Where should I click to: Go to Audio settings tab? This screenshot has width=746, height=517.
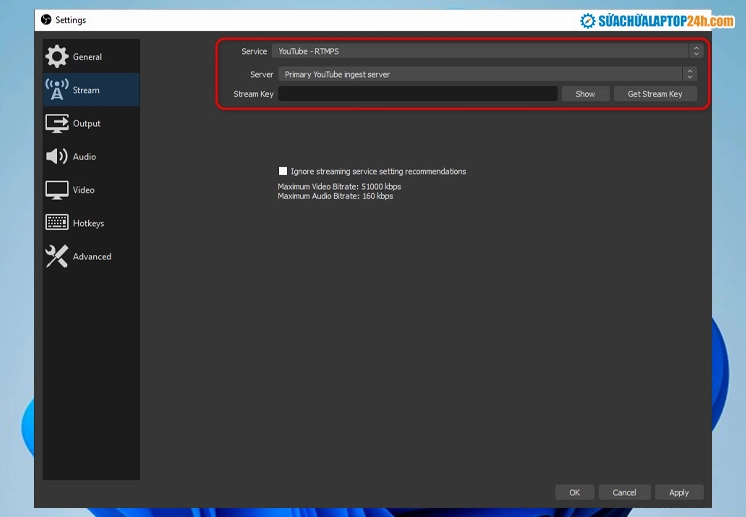91,156
